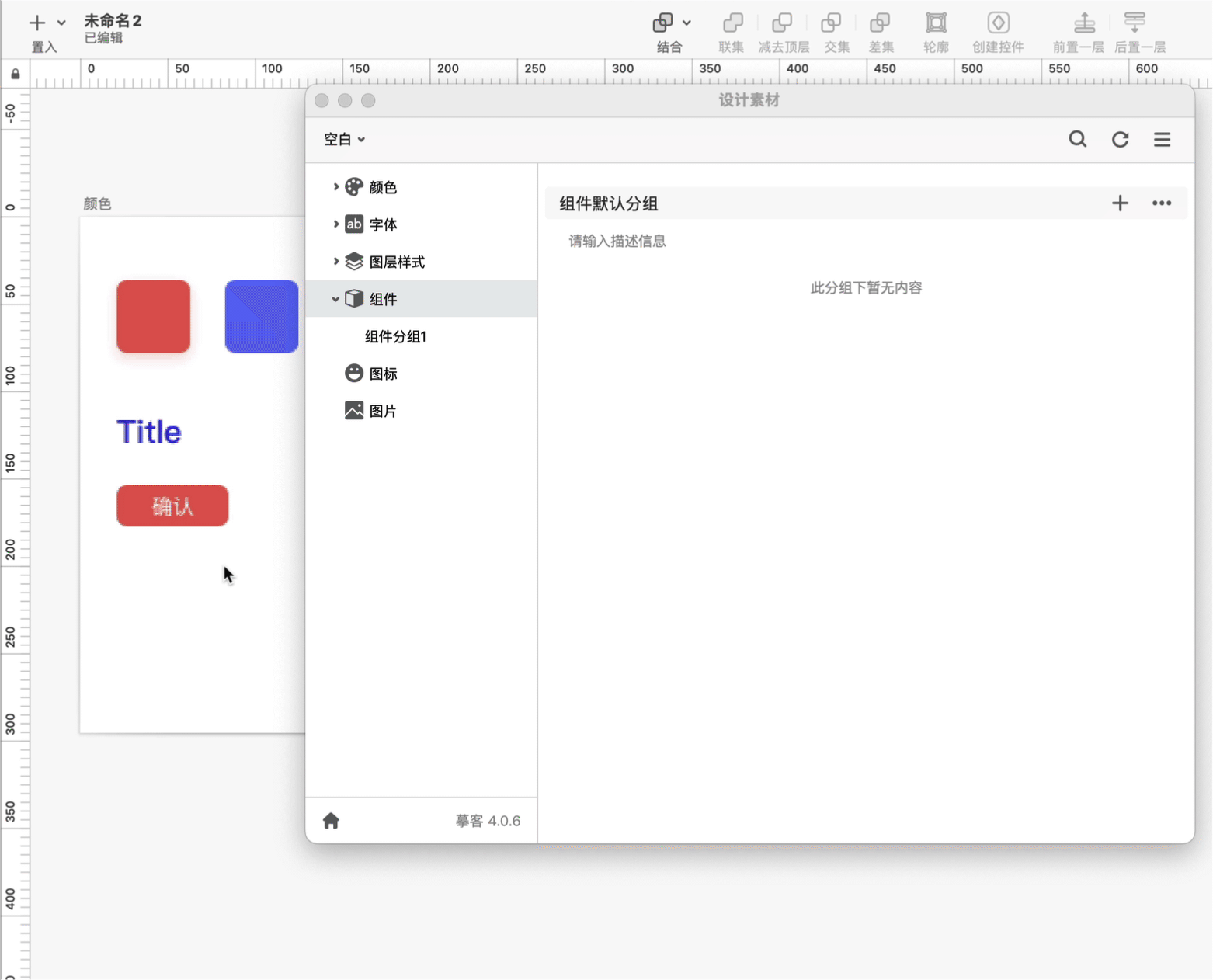Expand the 字体 tree category
Viewport: 1213px width, 980px height.
(x=335, y=224)
